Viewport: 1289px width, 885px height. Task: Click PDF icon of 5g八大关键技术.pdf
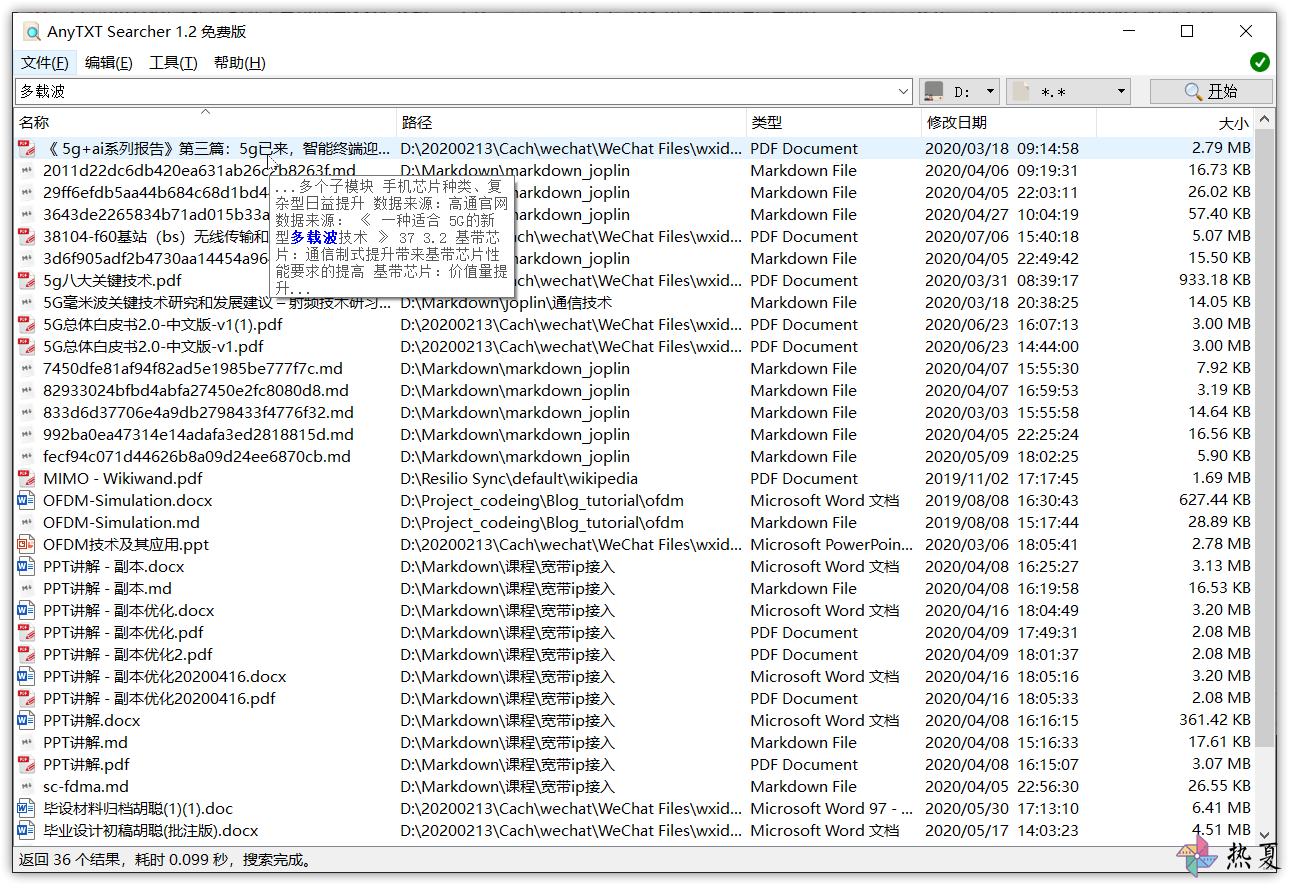[27, 281]
